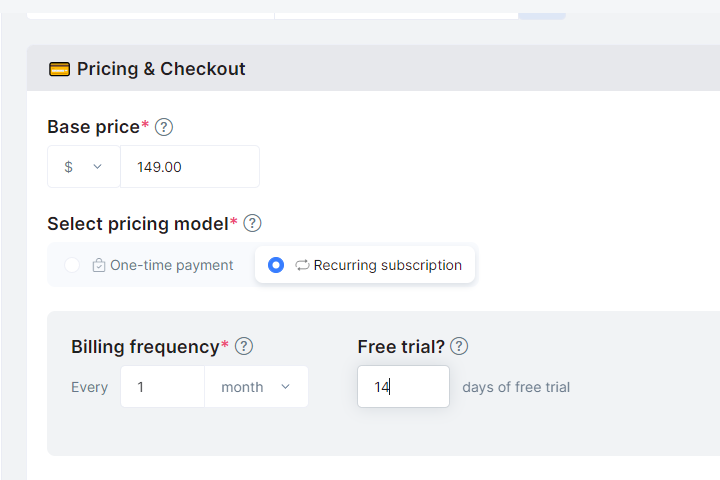The height and width of the screenshot is (480, 720).
Task: Click the Pricing & Checkout section title
Action: click(x=161, y=69)
